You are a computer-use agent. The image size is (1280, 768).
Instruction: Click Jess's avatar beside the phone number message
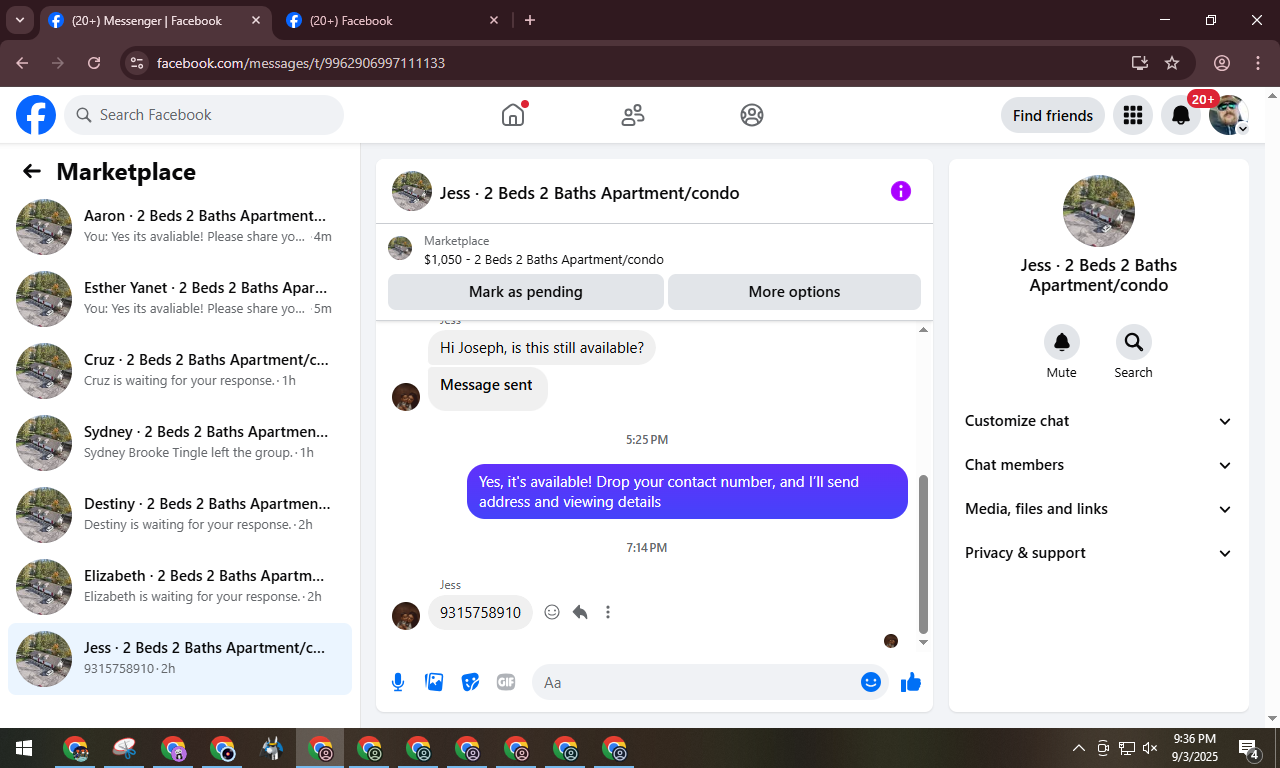[x=406, y=615]
